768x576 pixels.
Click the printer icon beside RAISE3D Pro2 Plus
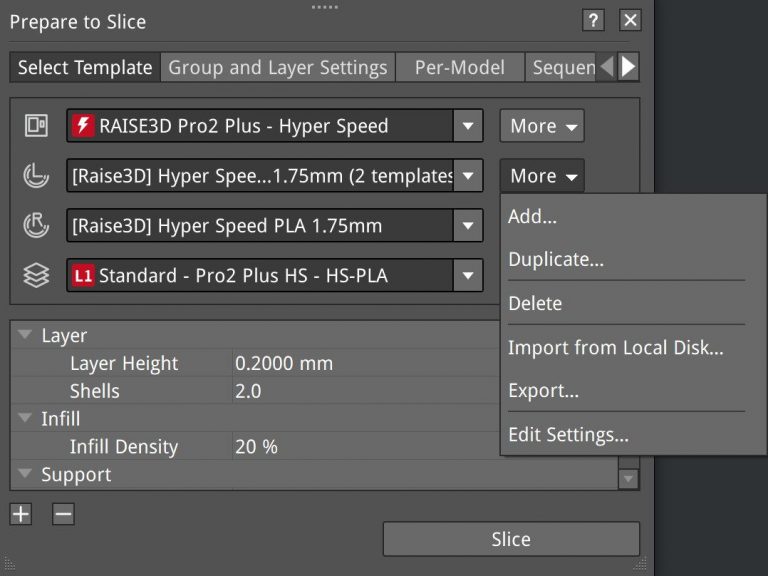tap(36, 125)
